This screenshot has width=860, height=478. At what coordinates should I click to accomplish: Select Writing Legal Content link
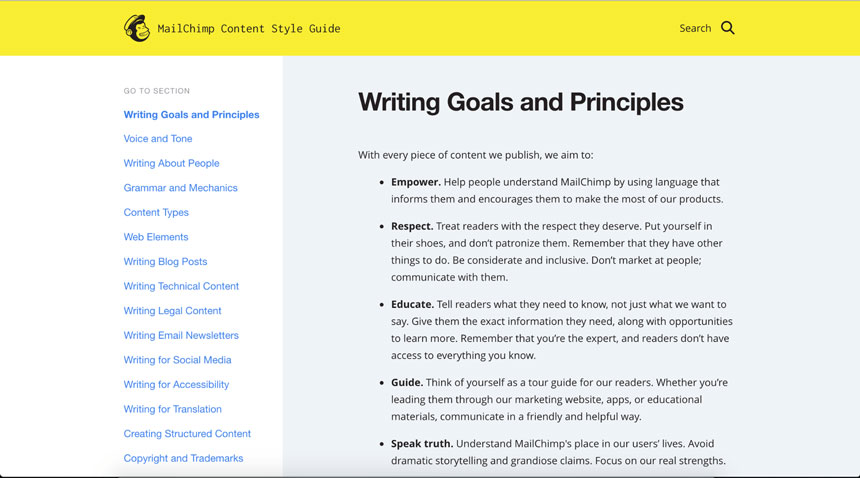pos(172,311)
